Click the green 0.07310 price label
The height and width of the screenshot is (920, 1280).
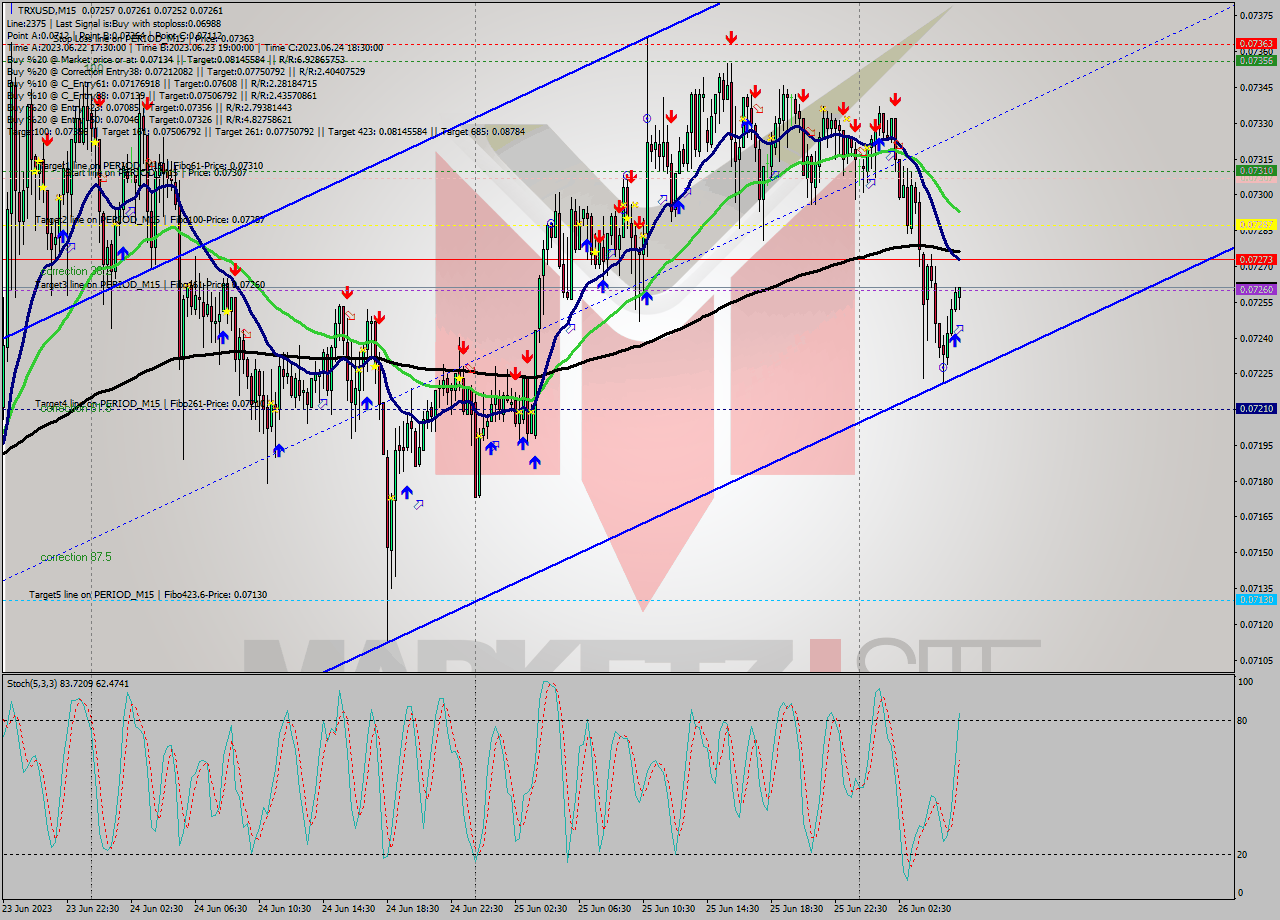[x=1255, y=171]
